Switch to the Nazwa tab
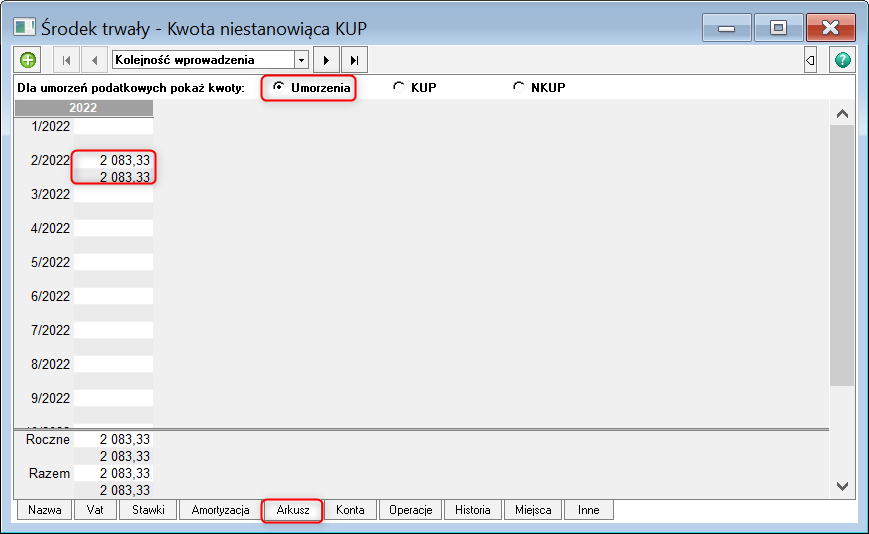This screenshot has height=534, width=869. click(x=45, y=510)
